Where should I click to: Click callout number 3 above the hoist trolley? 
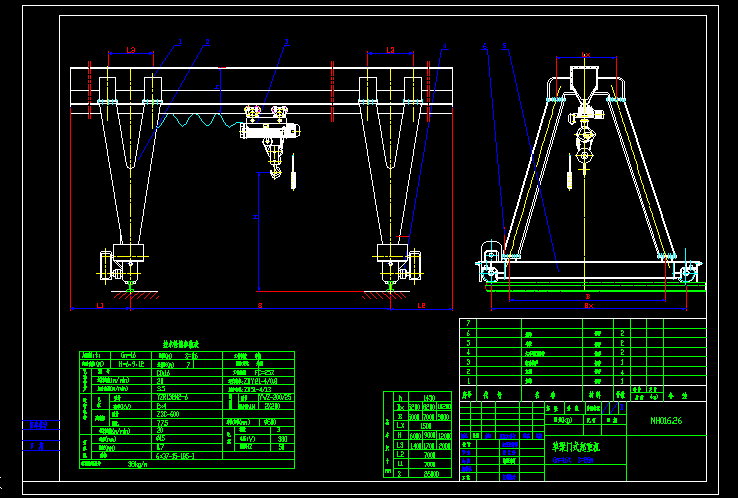[x=286, y=42]
